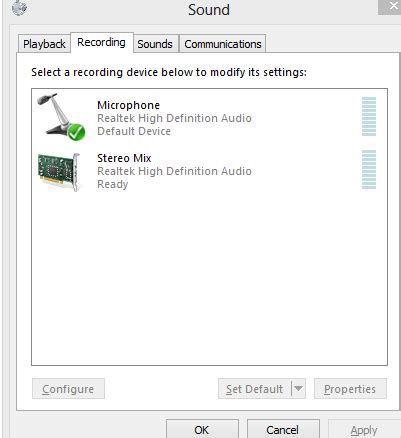This screenshot has width=401, height=438.
Task: Close the Sound dialog window
Action: pos(390,7)
